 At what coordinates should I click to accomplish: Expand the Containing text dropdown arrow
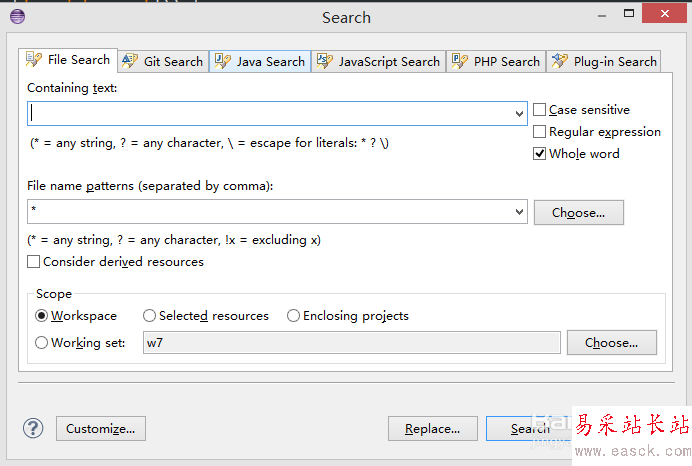(519, 114)
